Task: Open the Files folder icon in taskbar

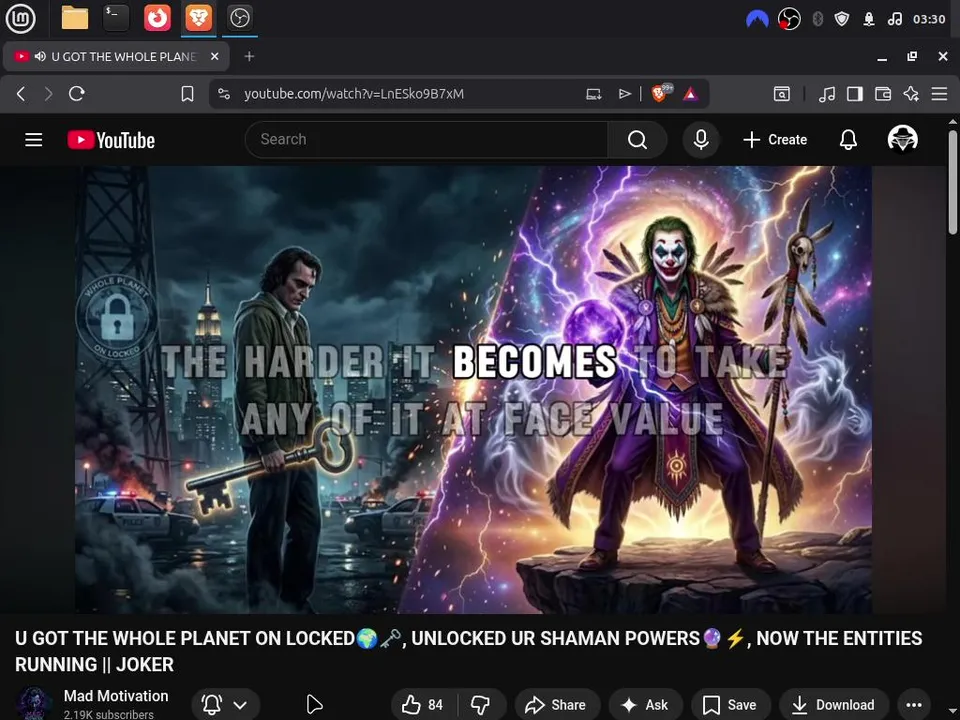Action: point(75,18)
